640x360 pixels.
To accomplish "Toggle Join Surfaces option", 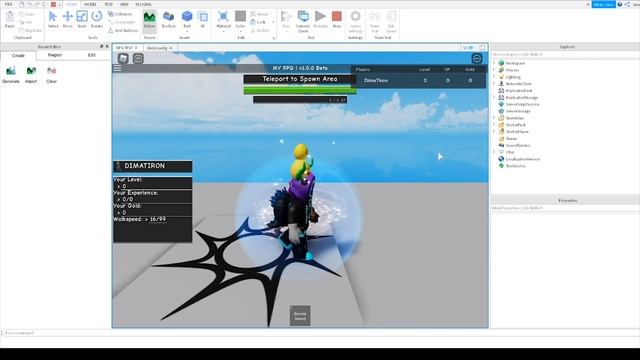I will (x=123, y=30).
